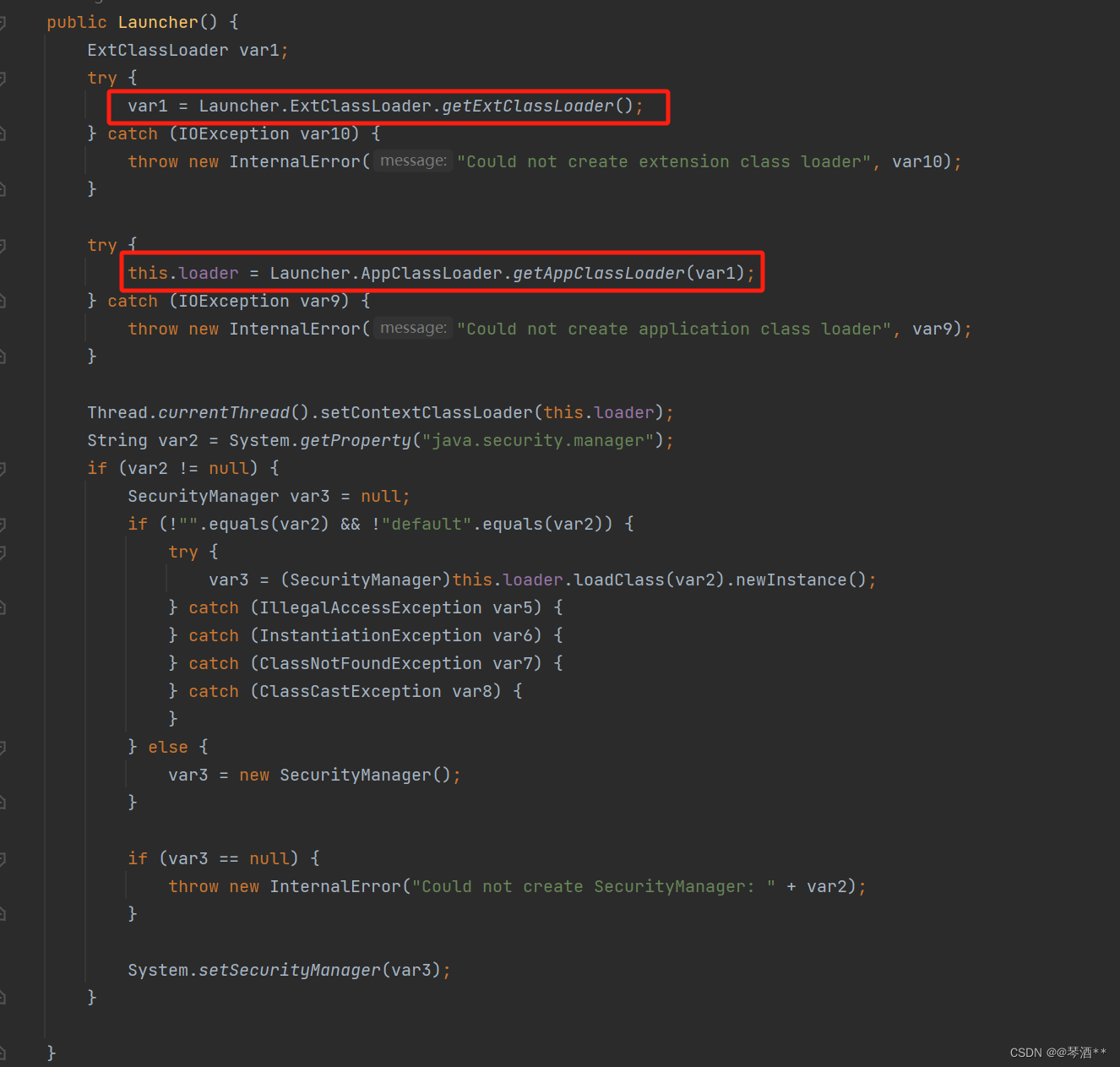The width and height of the screenshot is (1120, 1067).
Task: Click the String type before var2
Action: [117, 441]
